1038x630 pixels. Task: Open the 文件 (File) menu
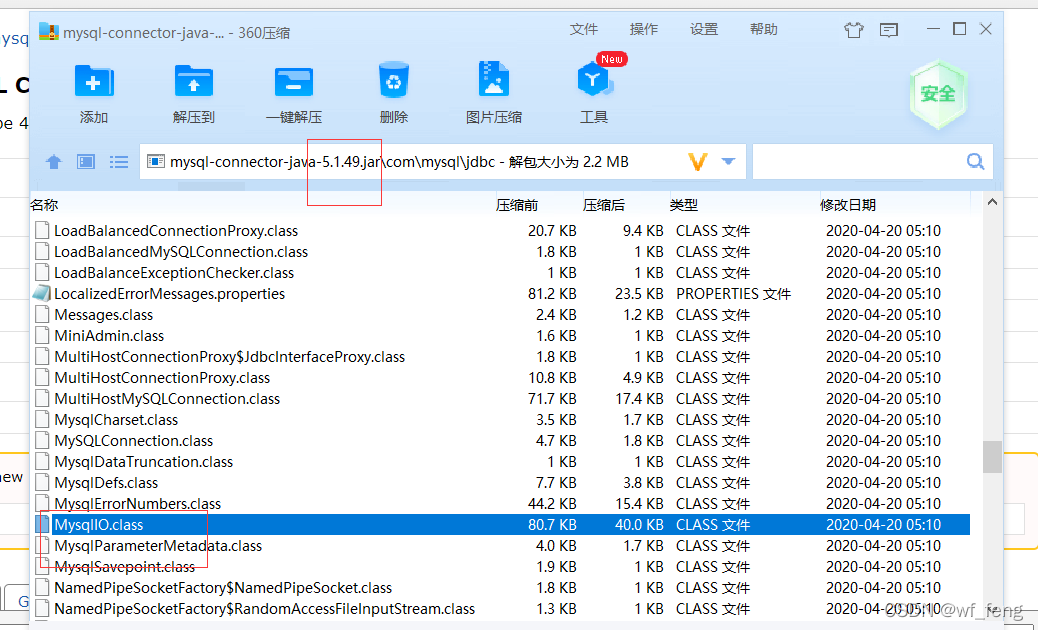tap(584, 29)
